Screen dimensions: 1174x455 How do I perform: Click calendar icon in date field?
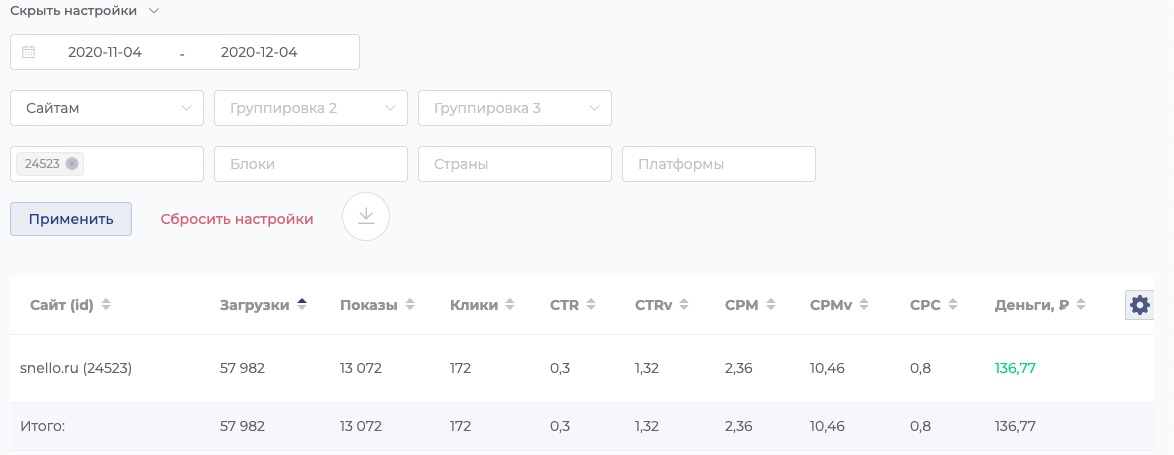coord(29,52)
